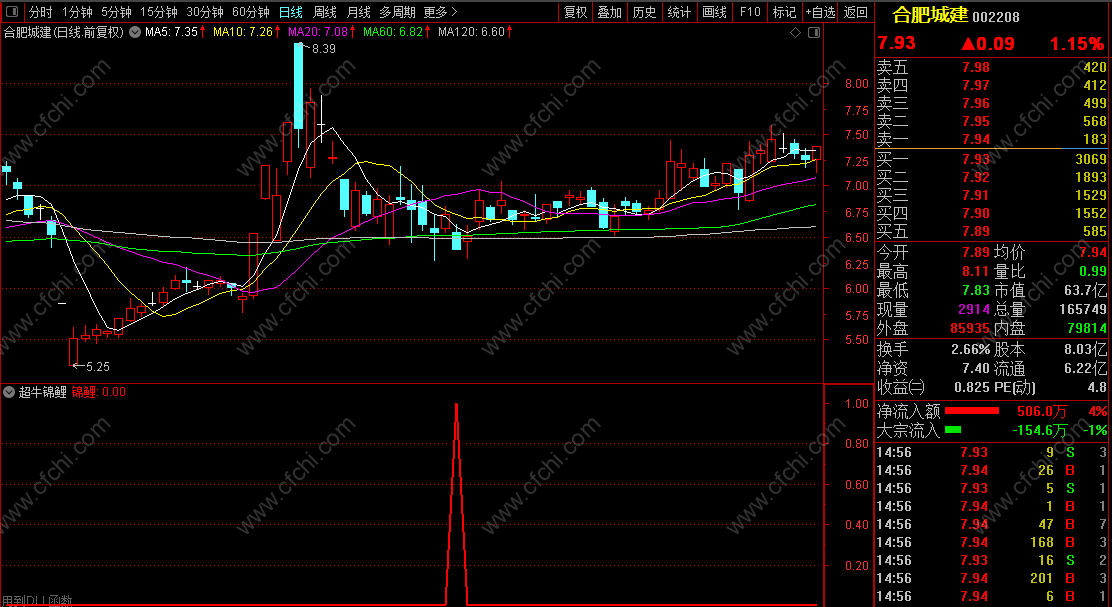Toggle the left sidebar panel icon
1112x607 pixels.
click(x=13, y=12)
